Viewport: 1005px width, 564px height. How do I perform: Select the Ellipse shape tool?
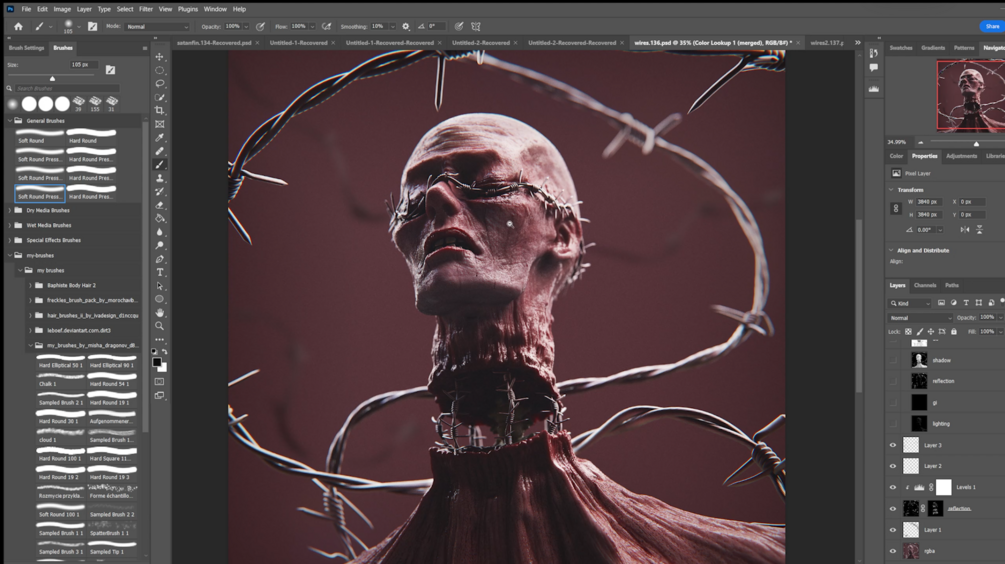point(160,299)
